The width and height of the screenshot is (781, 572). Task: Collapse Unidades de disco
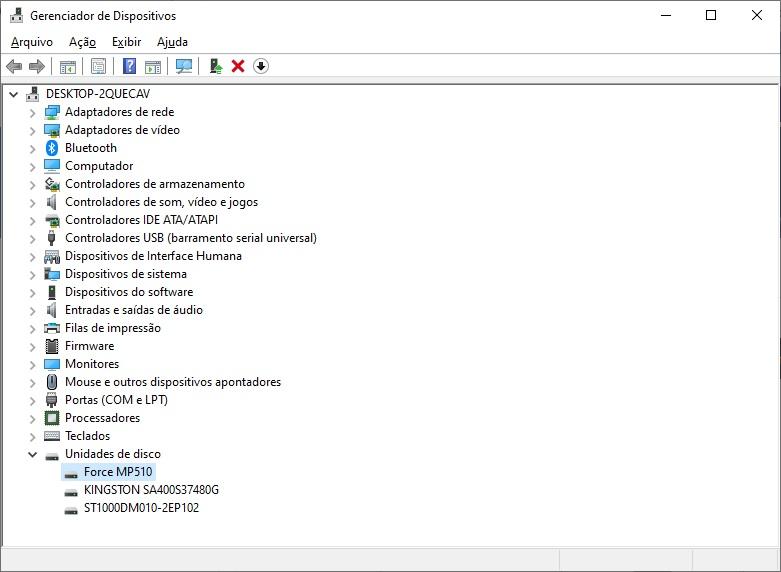click(x=33, y=454)
